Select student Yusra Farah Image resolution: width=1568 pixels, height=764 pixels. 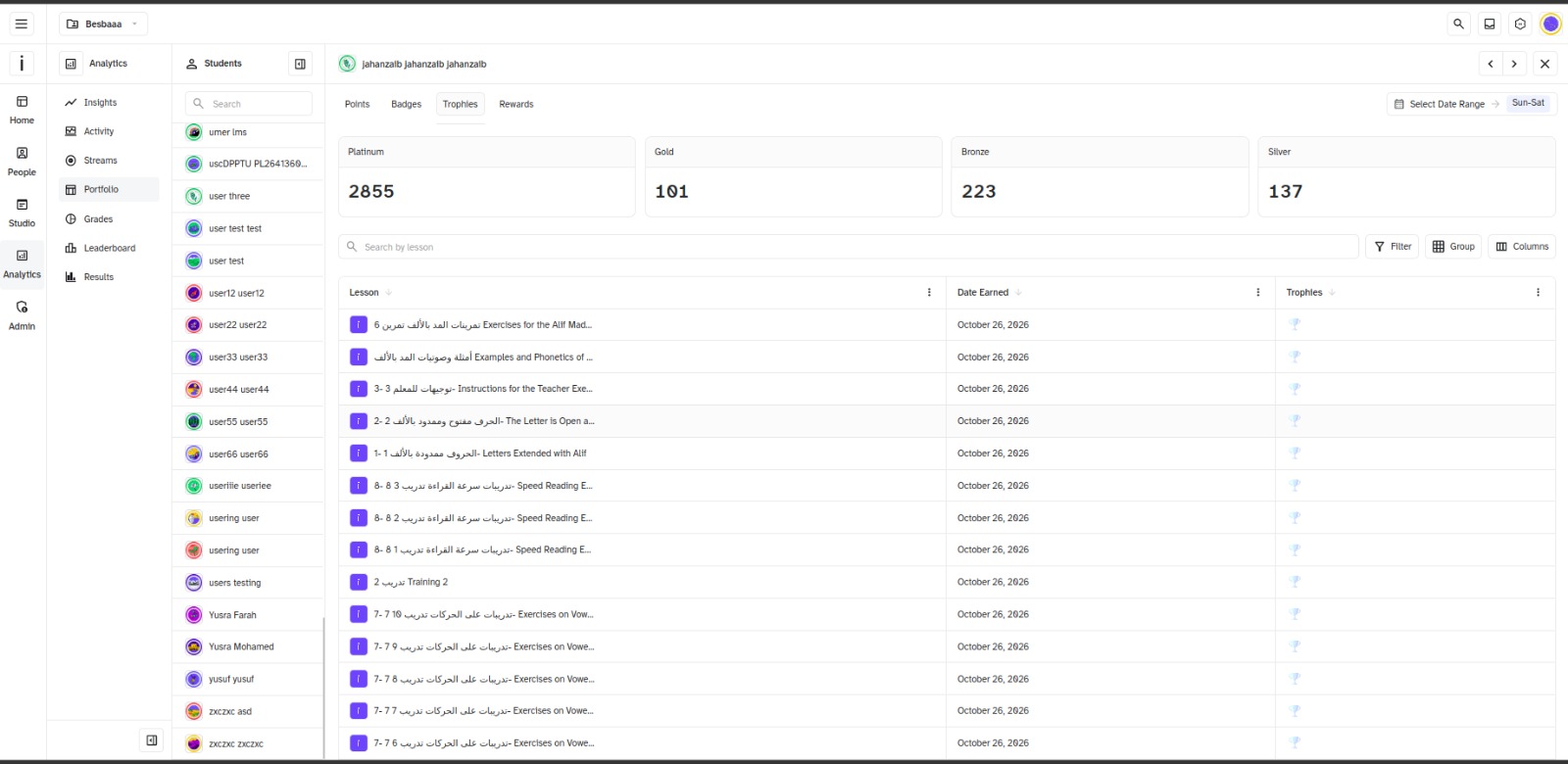tap(249, 615)
